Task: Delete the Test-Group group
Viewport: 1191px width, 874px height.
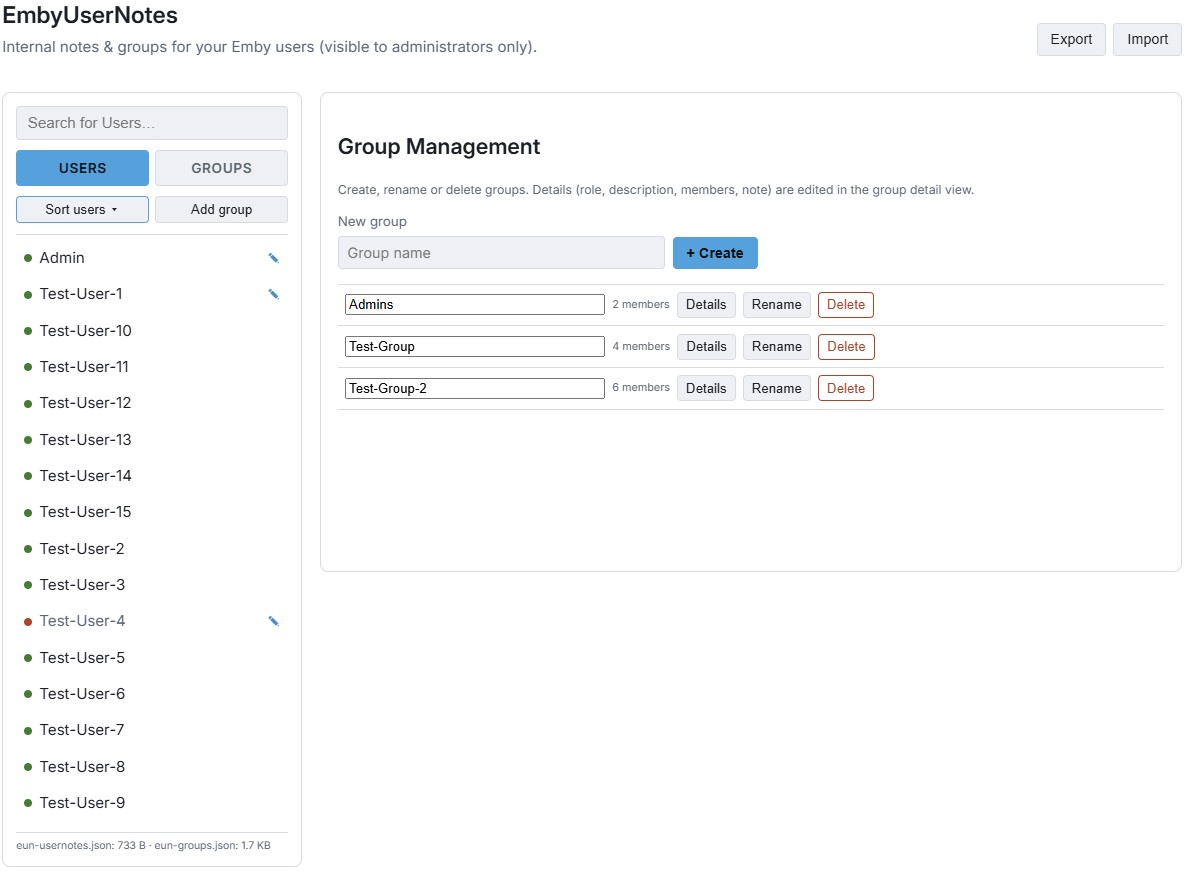Action: click(x=845, y=346)
